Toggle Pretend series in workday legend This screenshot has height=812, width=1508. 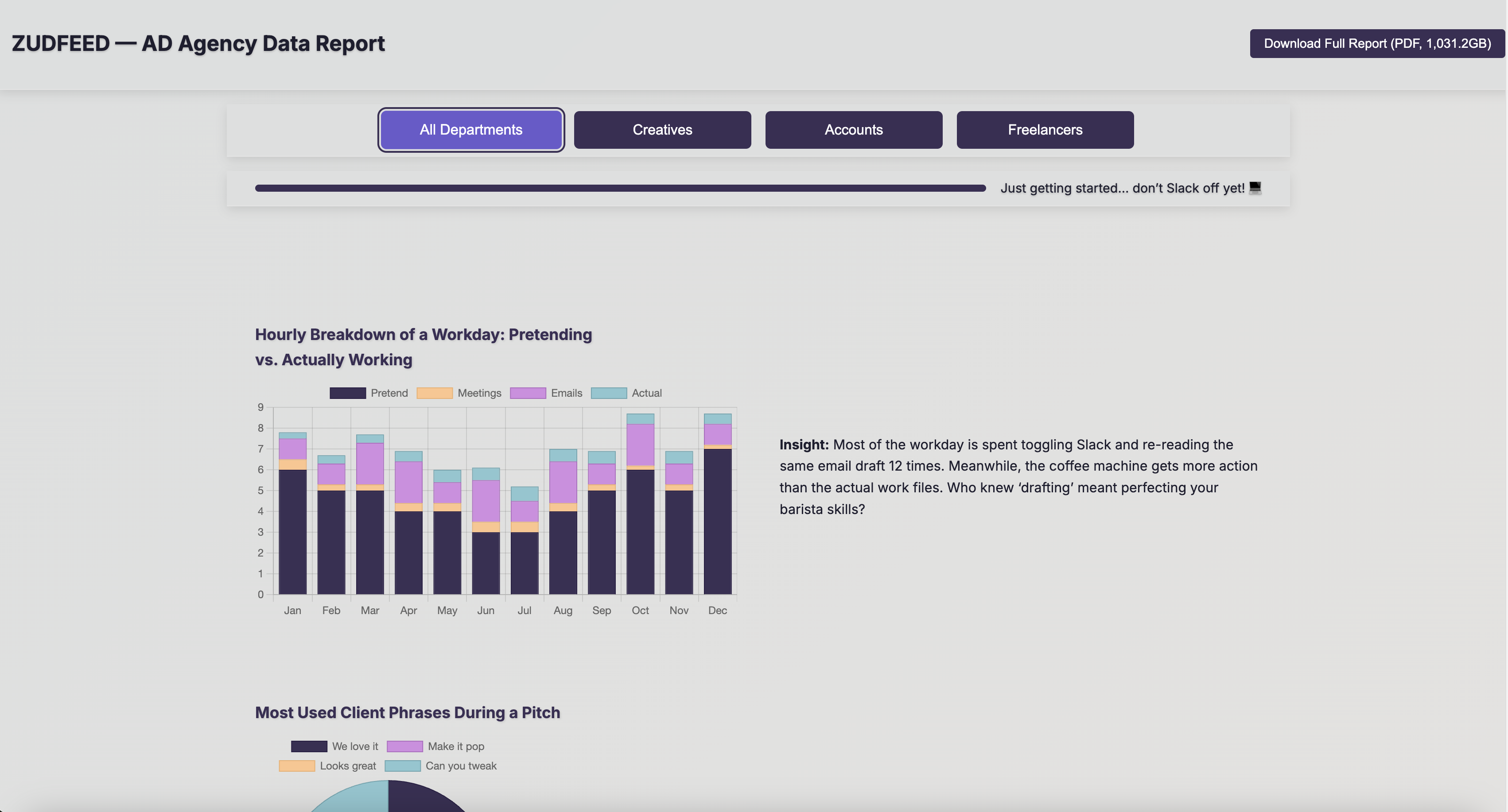[368, 393]
